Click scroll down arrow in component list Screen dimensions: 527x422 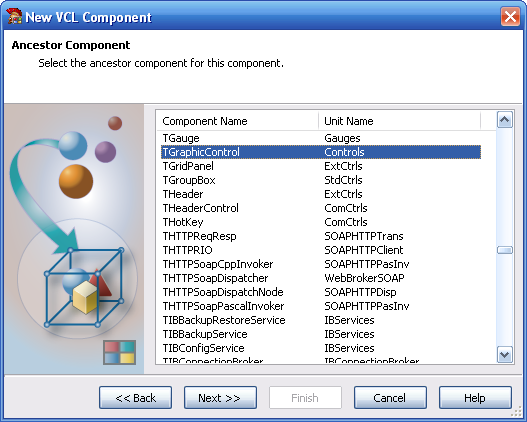(504, 354)
